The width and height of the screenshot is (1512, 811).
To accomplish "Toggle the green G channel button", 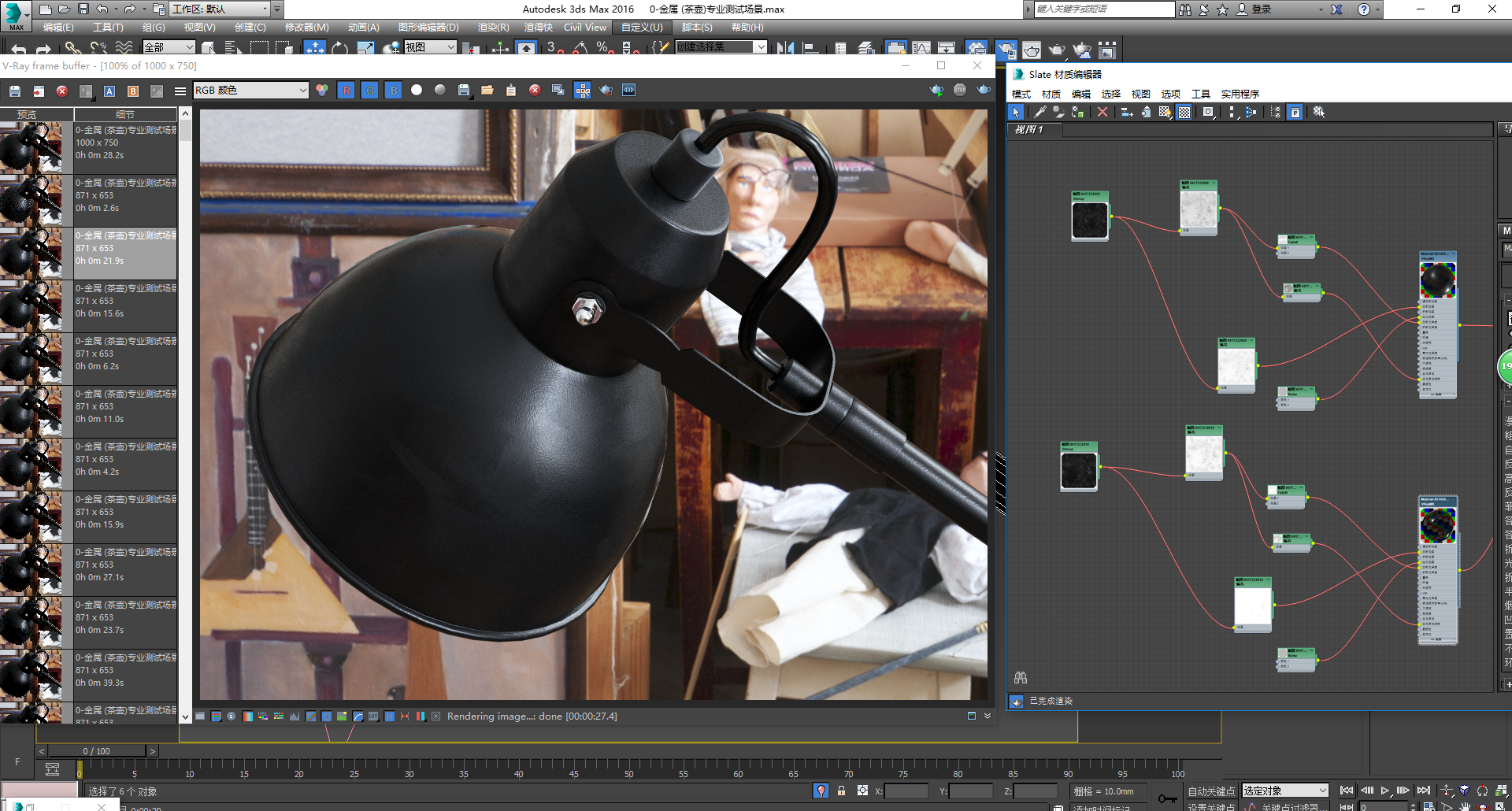I will [x=370, y=91].
